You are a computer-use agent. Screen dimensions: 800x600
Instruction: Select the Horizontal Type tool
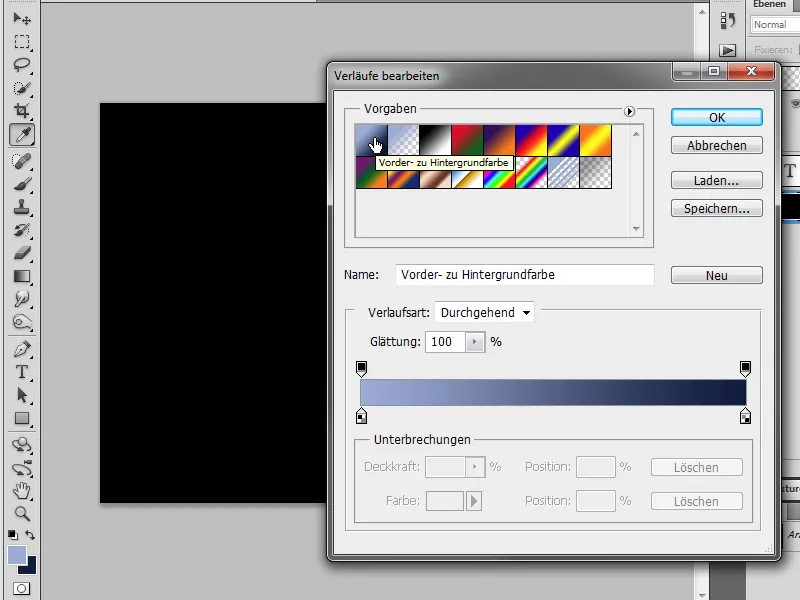21,372
